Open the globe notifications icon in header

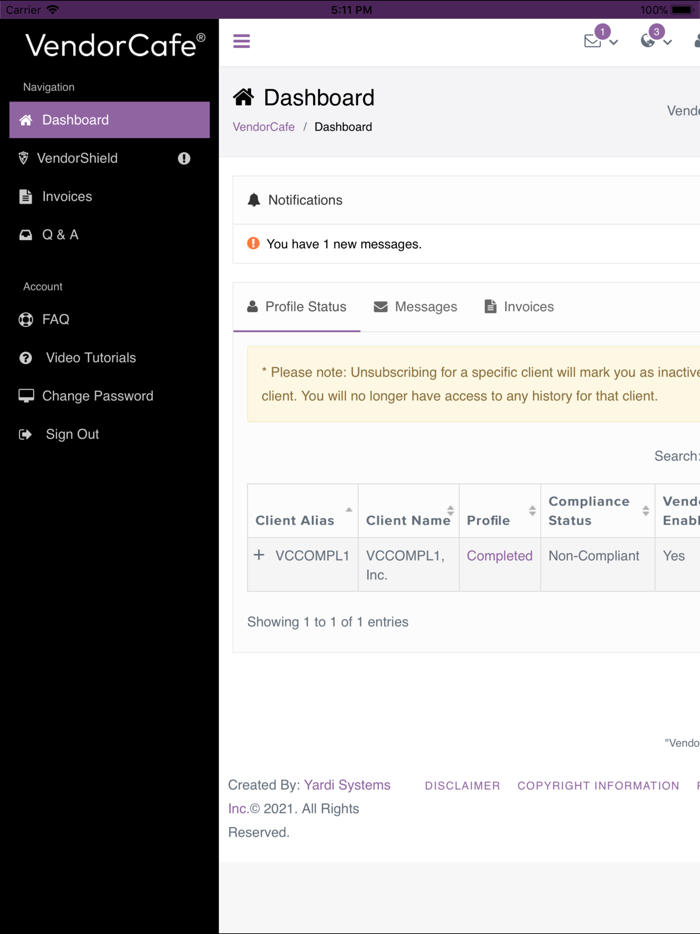[648, 41]
